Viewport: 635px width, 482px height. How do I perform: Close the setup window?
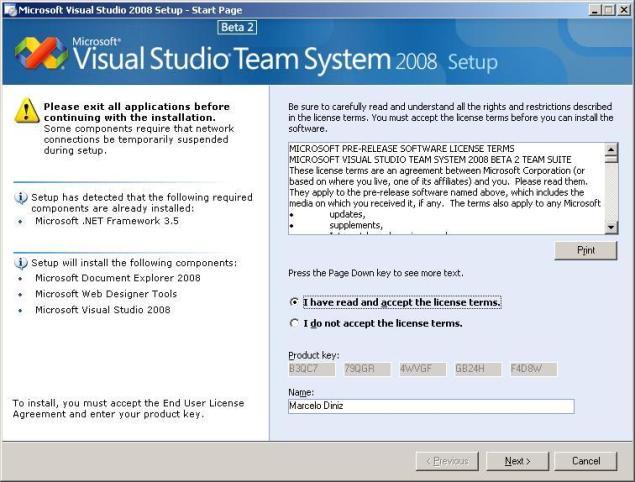624,9
